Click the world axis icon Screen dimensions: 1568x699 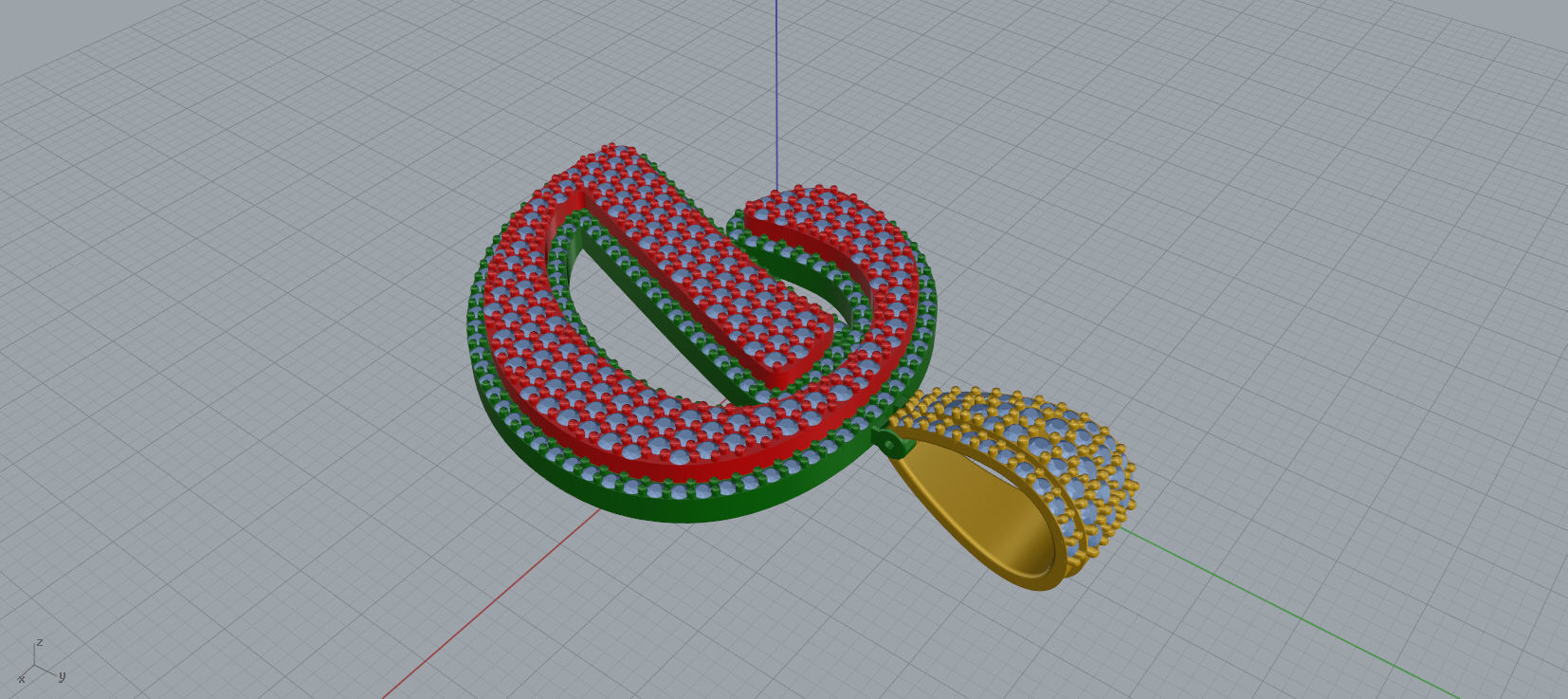coord(41,663)
